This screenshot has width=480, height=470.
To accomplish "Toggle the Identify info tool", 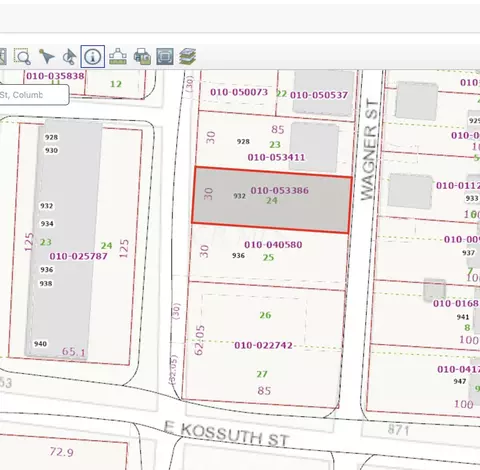I will (x=93, y=56).
